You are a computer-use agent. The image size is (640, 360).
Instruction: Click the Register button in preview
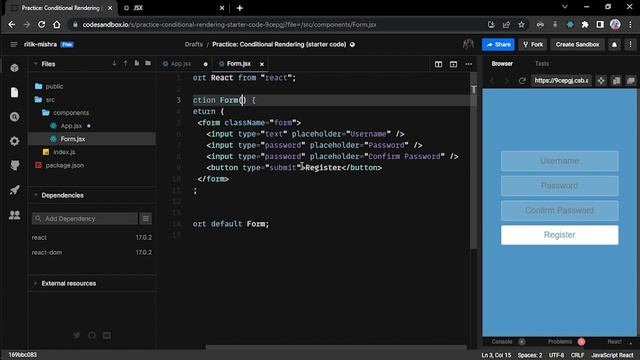pos(560,235)
